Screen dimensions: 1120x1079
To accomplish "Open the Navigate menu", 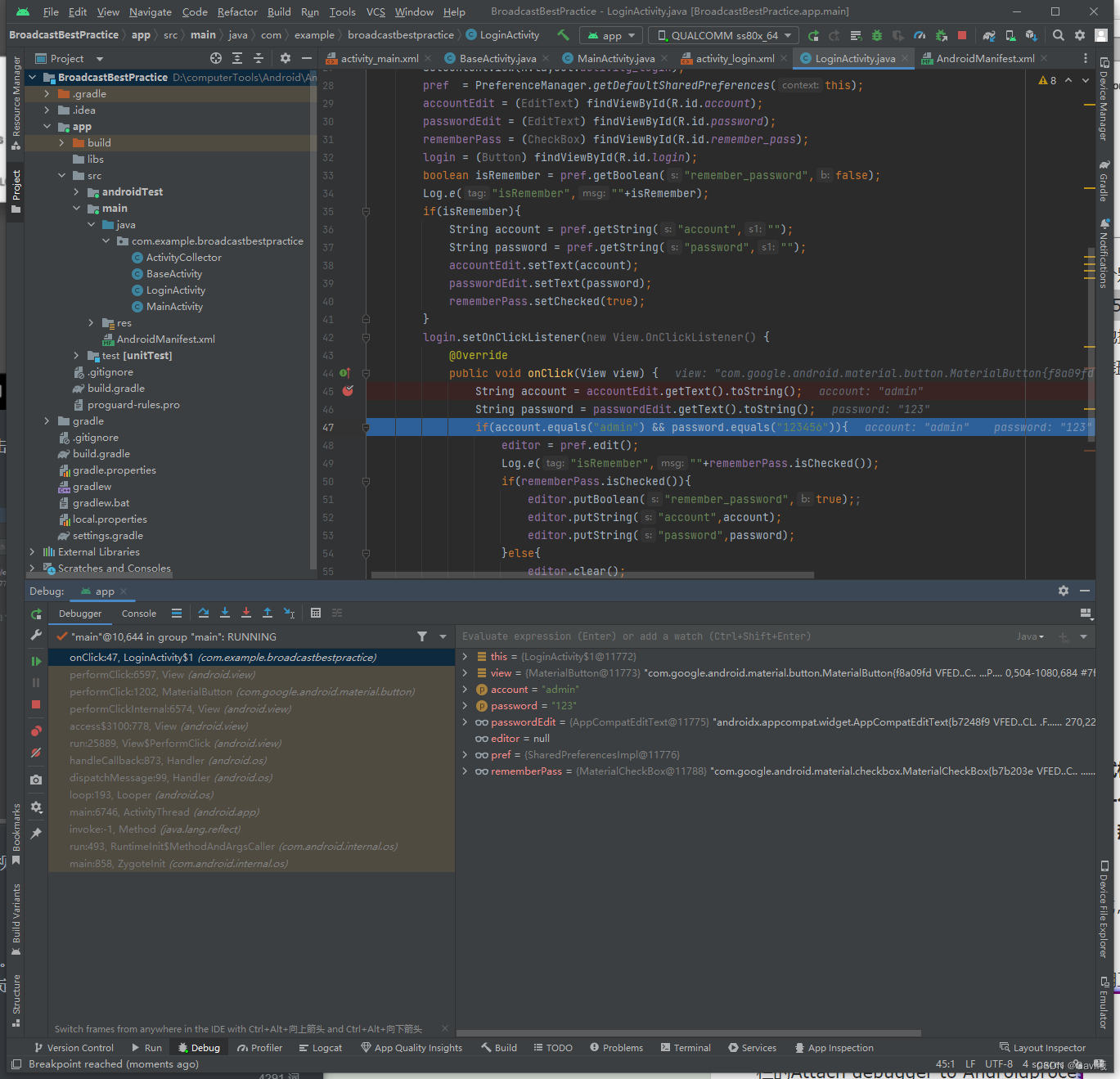I will click(150, 12).
